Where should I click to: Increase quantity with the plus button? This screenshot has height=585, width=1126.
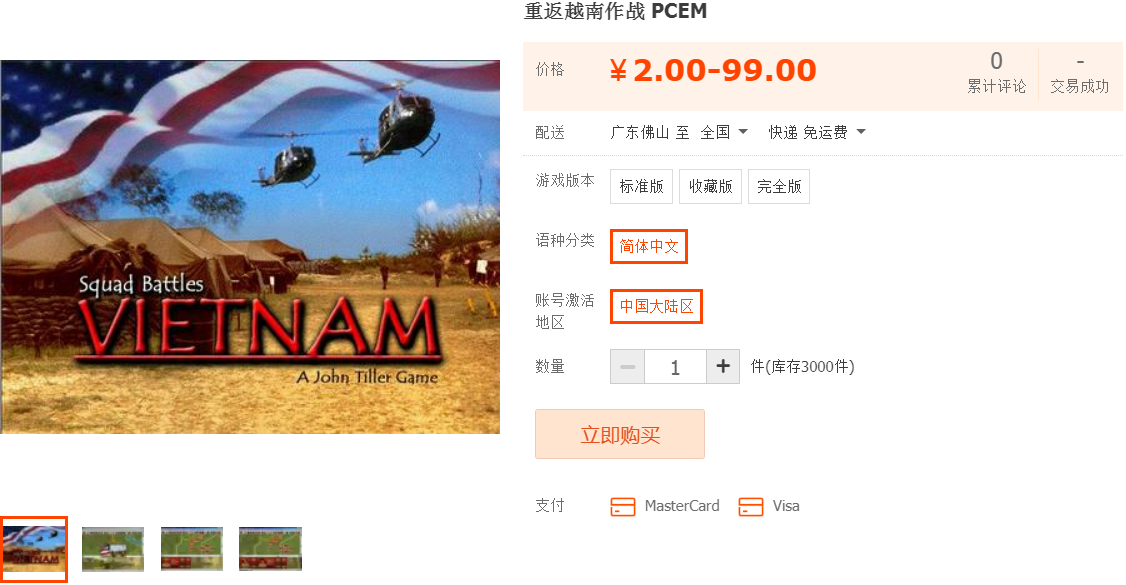pyautogui.click(x=723, y=367)
